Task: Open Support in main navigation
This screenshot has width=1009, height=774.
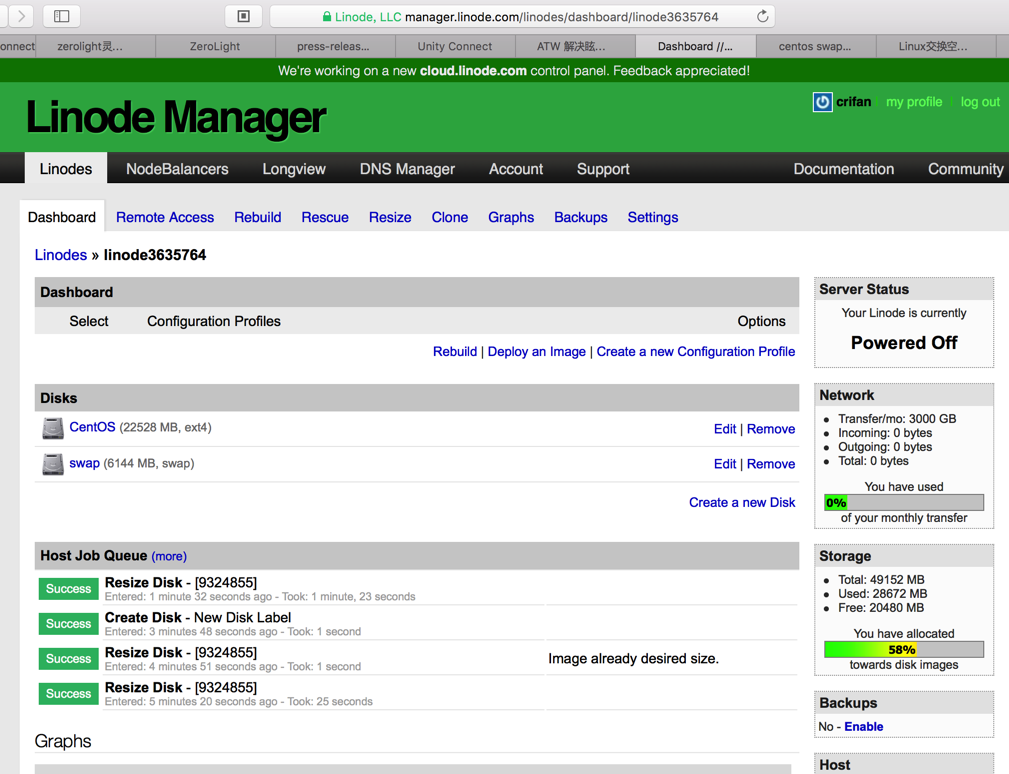Action: 603,169
